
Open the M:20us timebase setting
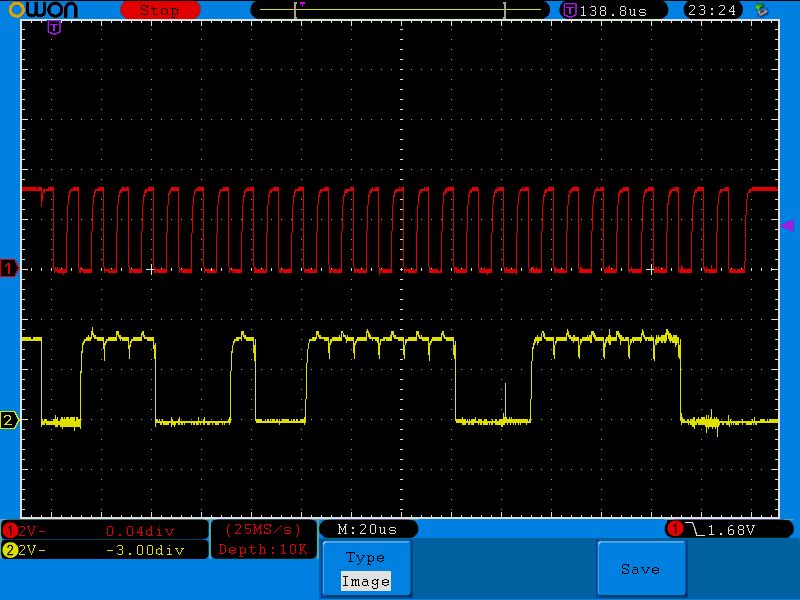click(x=367, y=529)
